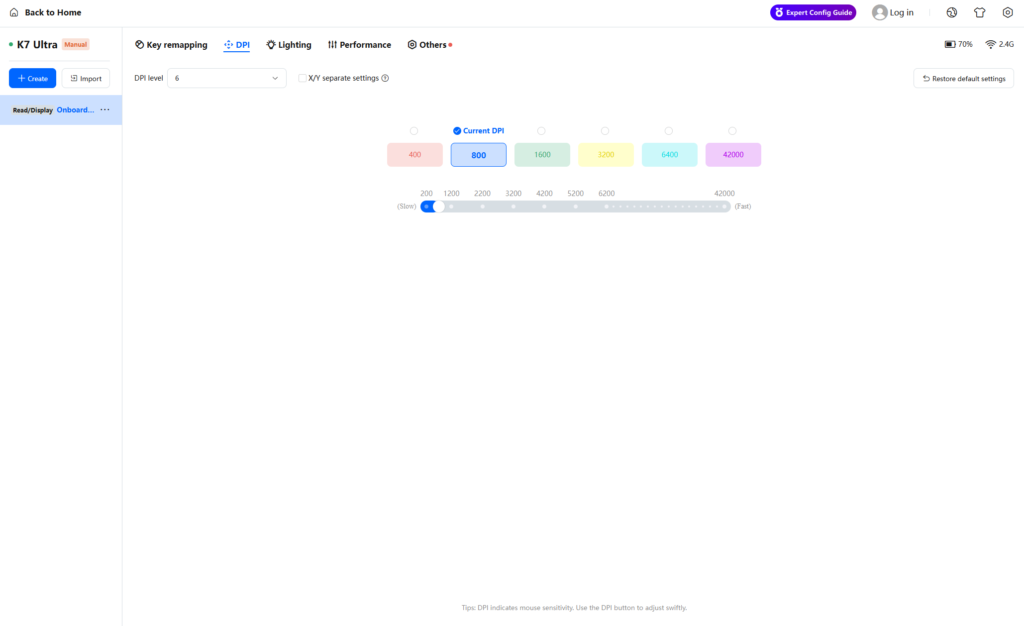The height and width of the screenshot is (626, 1024).
Task: Expand the DPI level dropdown
Action: click(226, 78)
